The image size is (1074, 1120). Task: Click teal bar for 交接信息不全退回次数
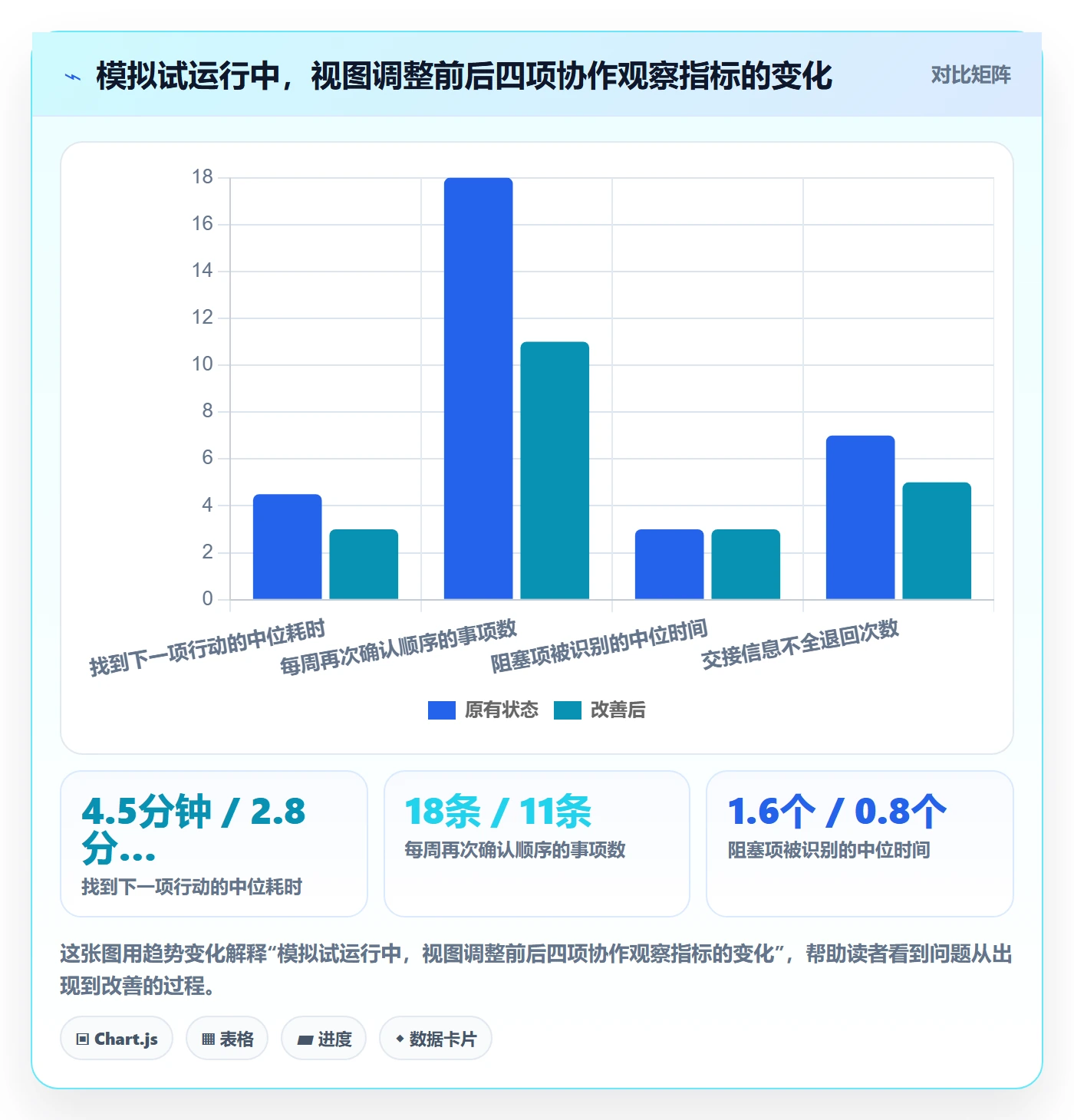point(937,541)
